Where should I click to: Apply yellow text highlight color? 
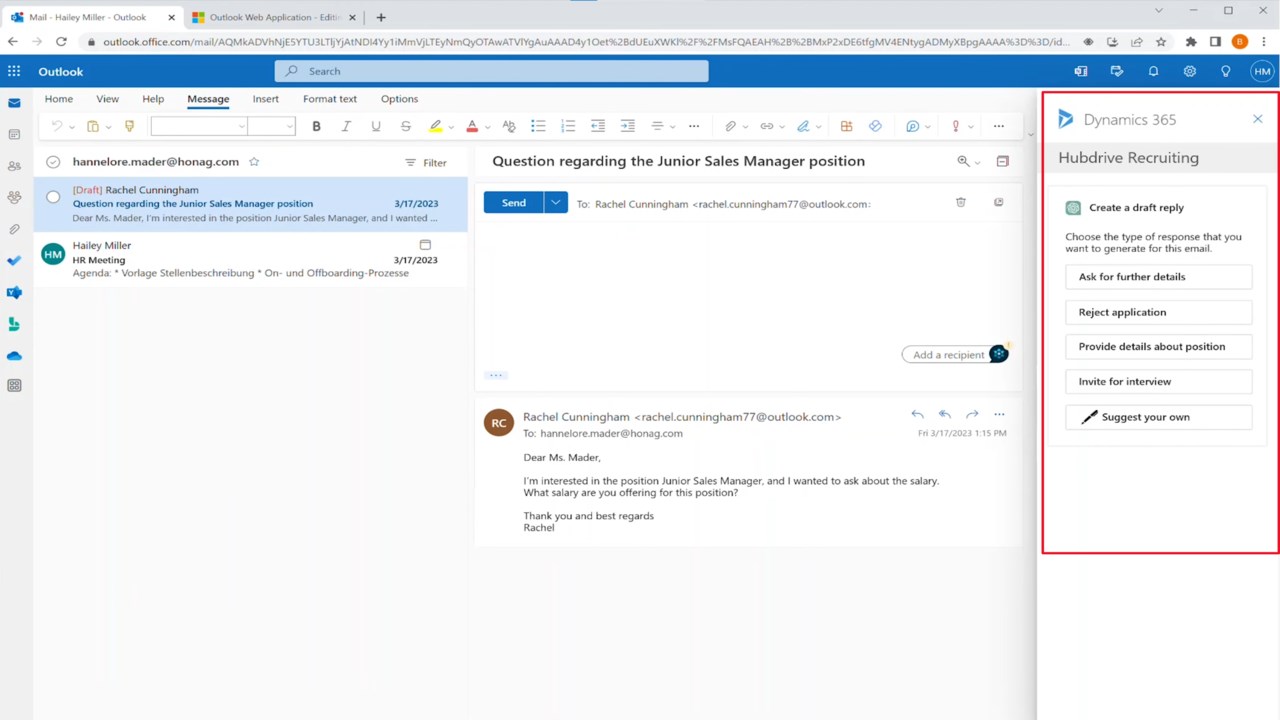(x=435, y=126)
